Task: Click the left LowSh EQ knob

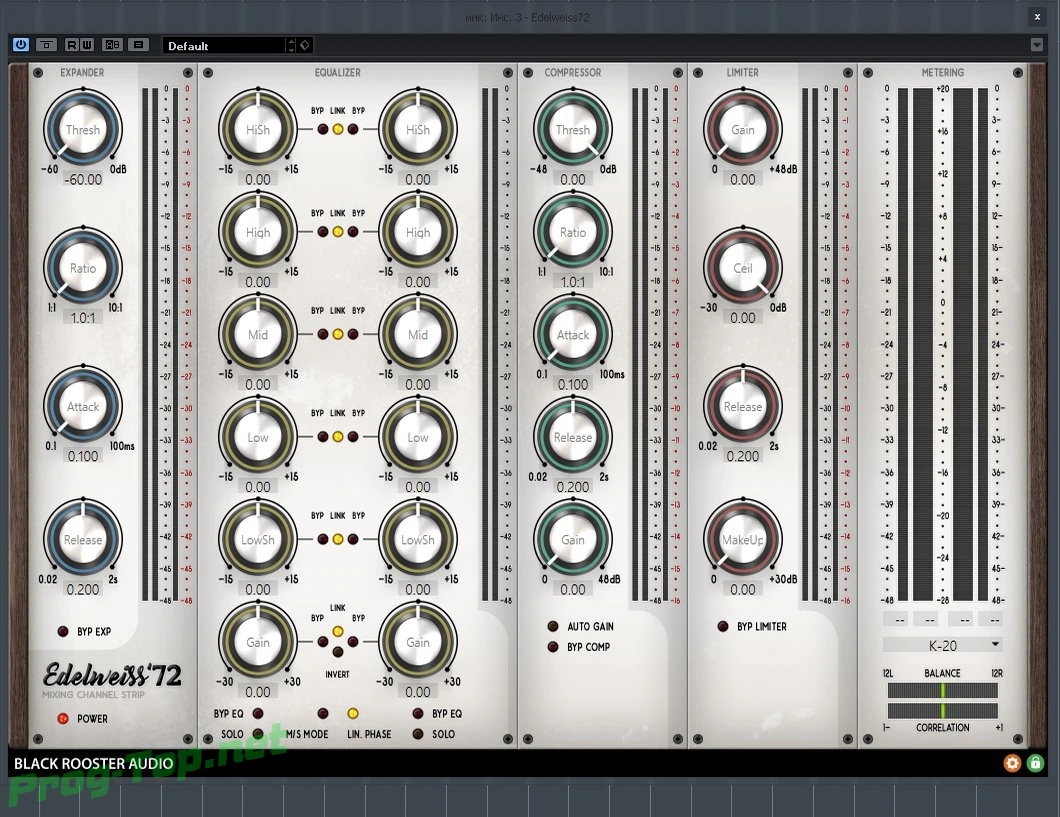Action: 258,539
